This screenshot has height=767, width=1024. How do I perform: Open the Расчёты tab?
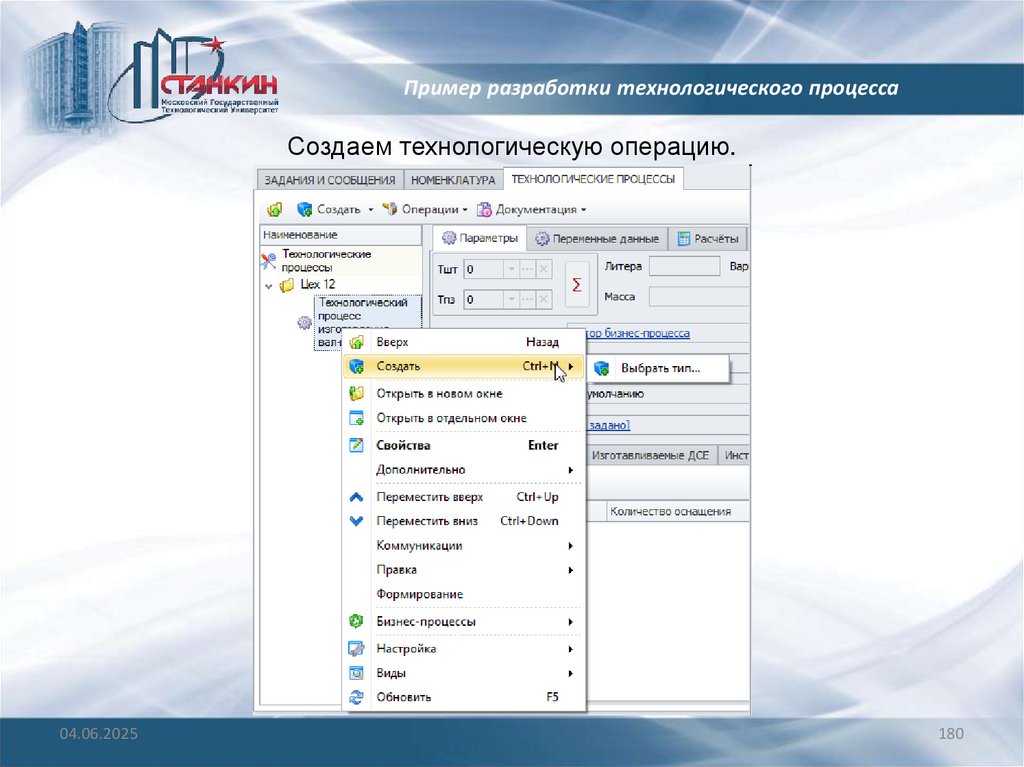(x=708, y=238)
